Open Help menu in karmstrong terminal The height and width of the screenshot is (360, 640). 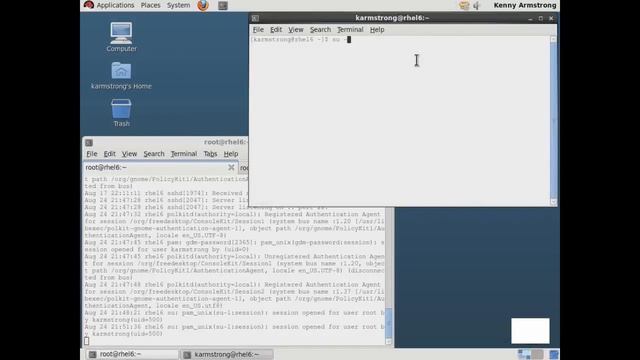(377, 29)
